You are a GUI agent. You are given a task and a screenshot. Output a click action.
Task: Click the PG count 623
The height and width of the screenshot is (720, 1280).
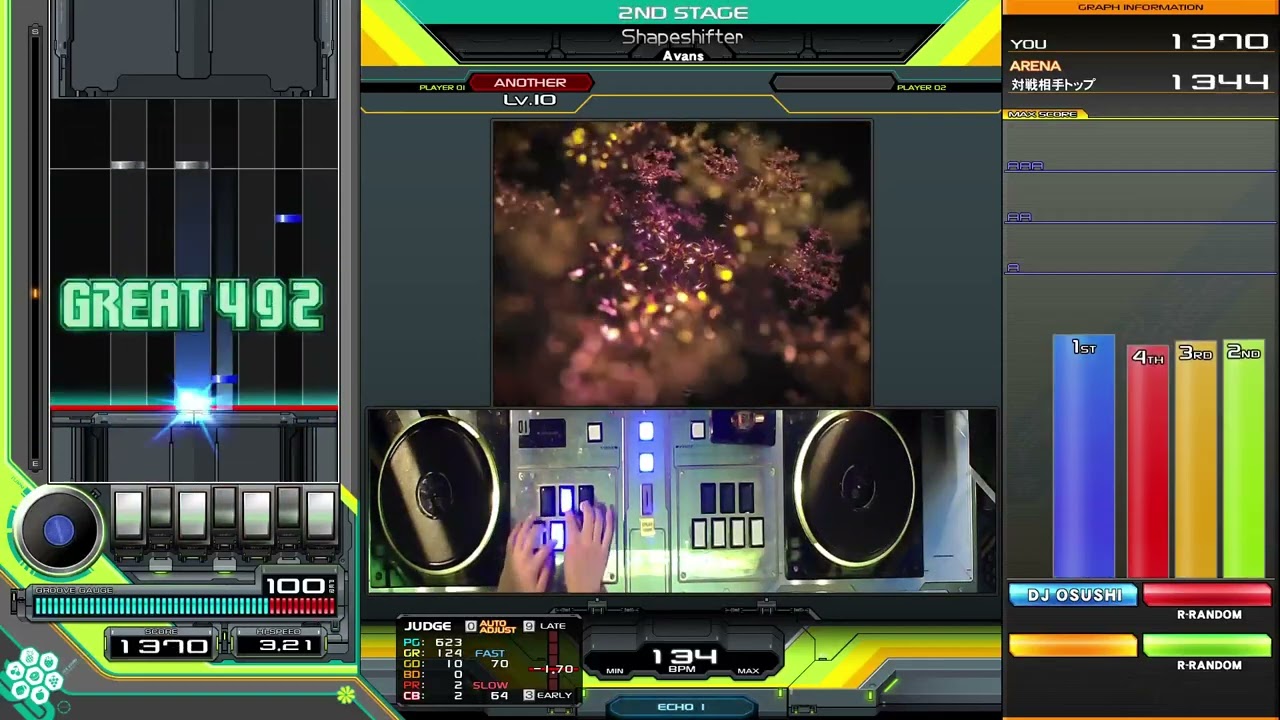click(x=448, y=642)
